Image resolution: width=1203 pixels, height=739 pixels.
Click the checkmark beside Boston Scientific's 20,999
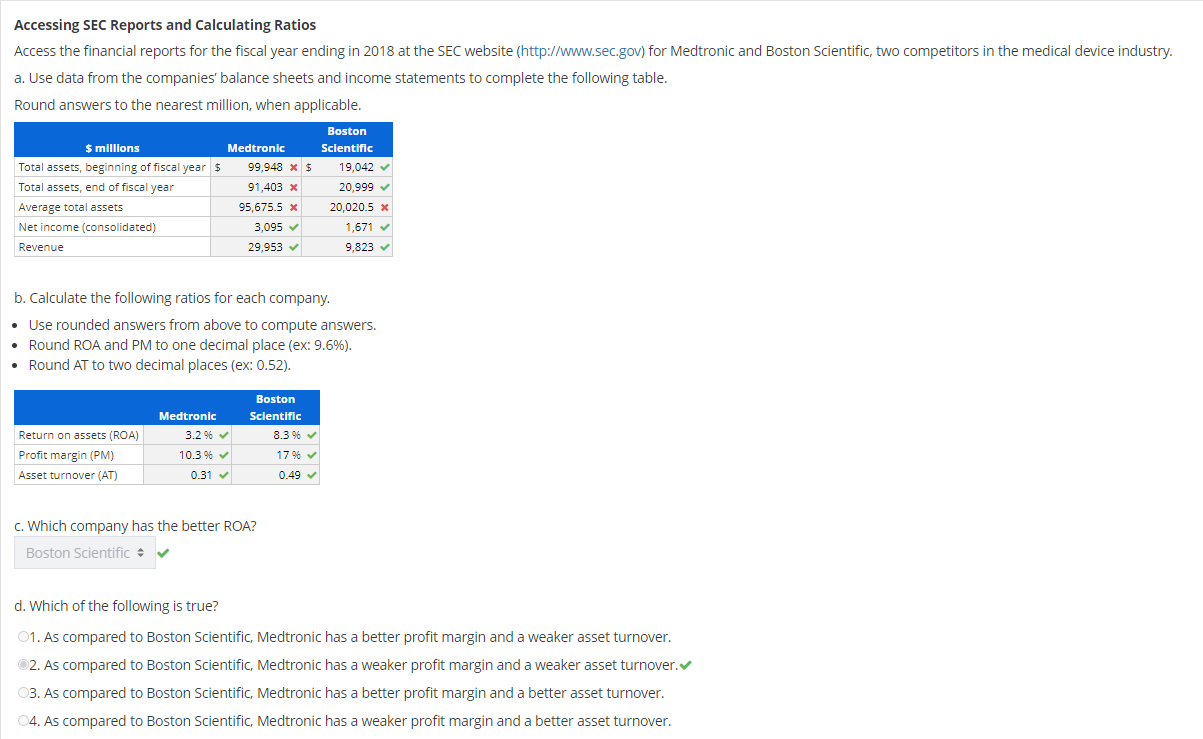coord(385,187)
